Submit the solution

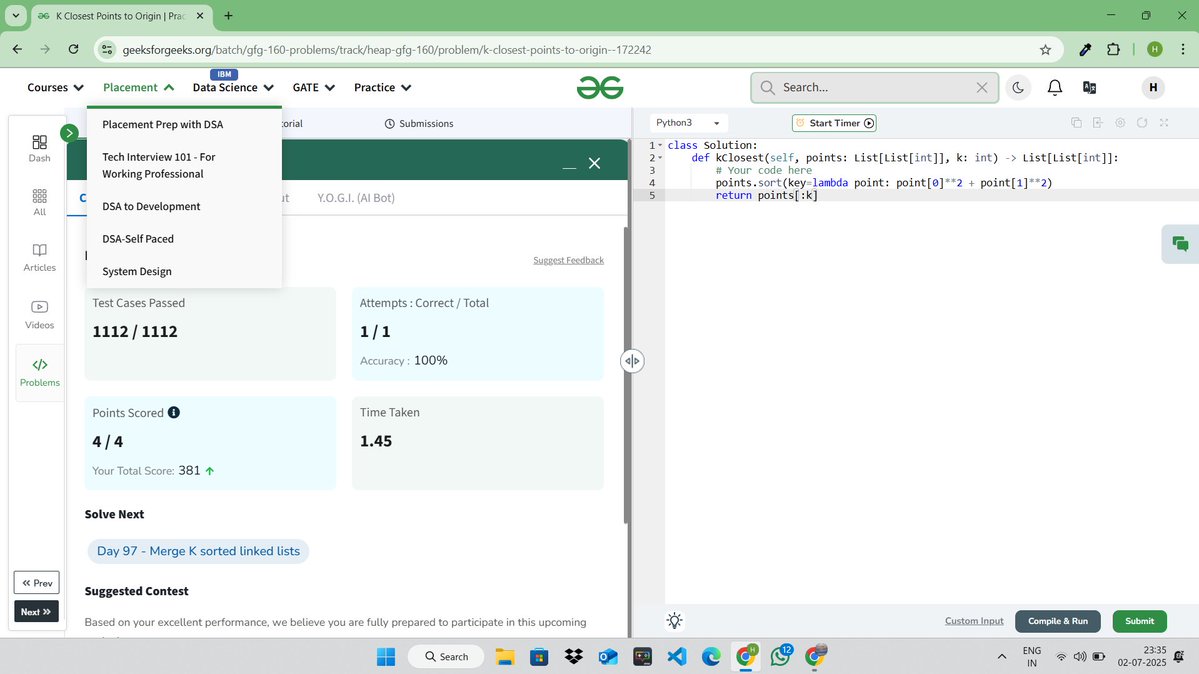pos(1139,621)
